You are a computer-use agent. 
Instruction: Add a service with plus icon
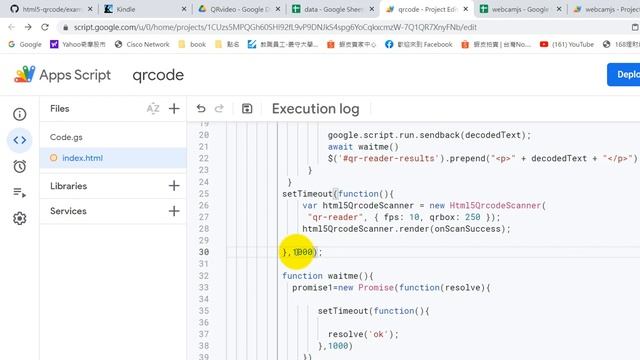[174, 211]
